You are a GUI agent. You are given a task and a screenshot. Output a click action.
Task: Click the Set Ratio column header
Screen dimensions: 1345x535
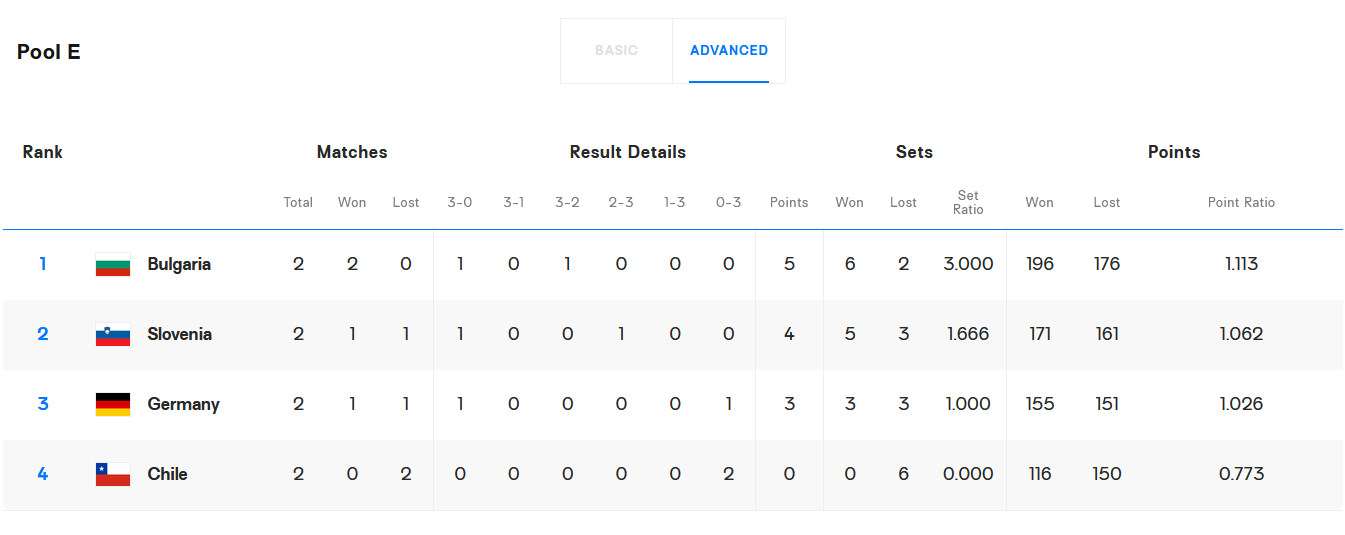[968, 202]
